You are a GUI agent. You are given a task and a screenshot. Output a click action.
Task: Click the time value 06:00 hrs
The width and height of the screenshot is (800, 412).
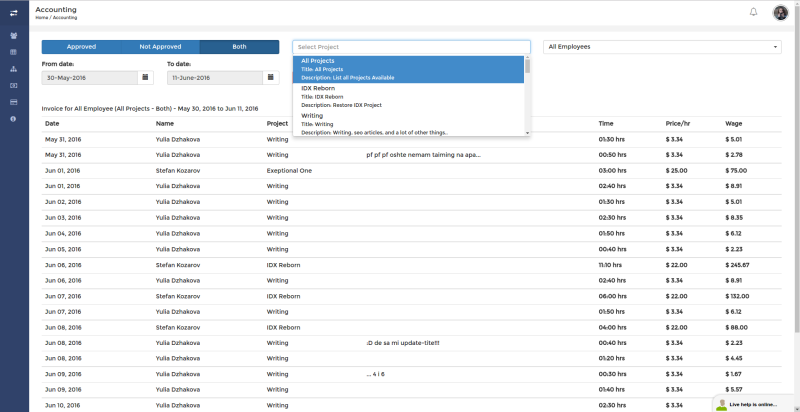click(x=612, y=296)
